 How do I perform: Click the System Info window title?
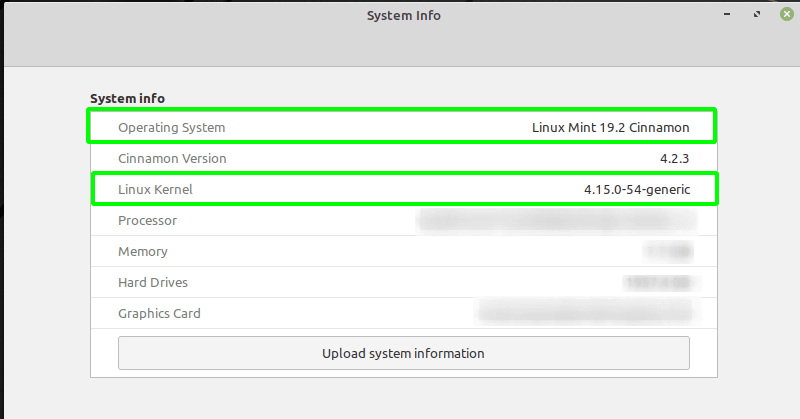pyautogui.click(x=403, y=15)
